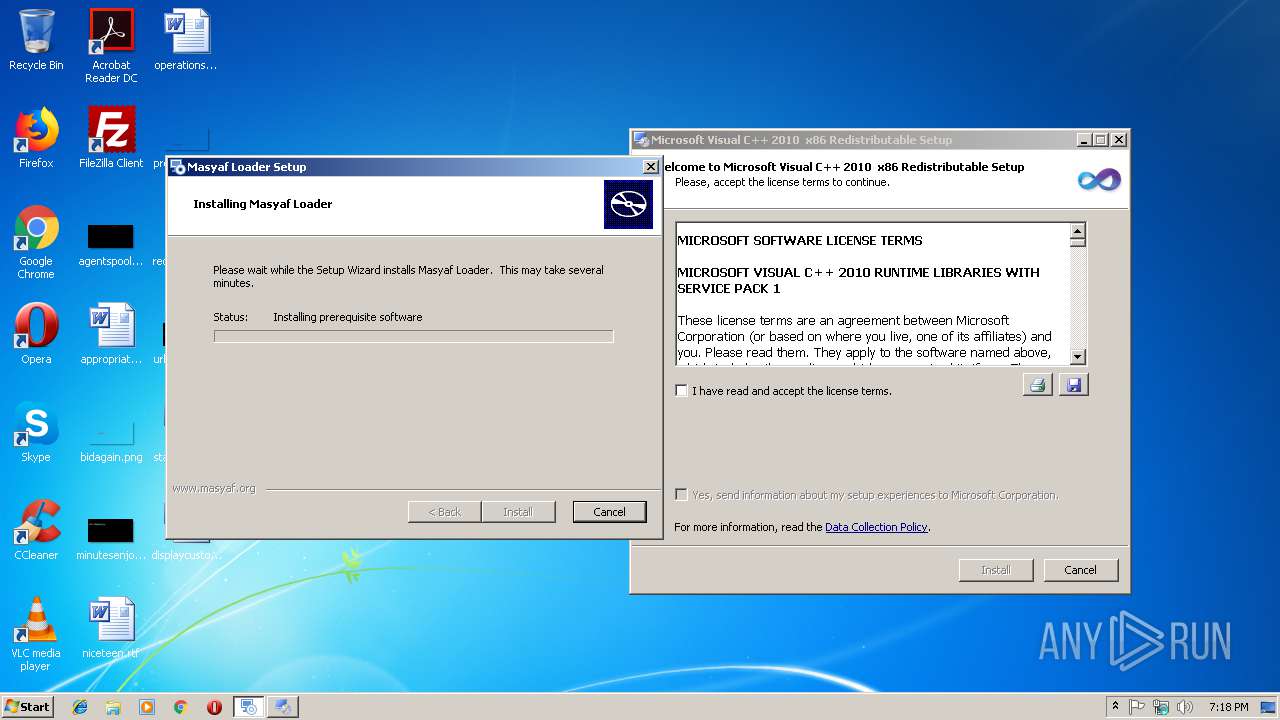Select the operations Word document icon
This screenshot has height=720, width=1280.
(x=186, y=40)
